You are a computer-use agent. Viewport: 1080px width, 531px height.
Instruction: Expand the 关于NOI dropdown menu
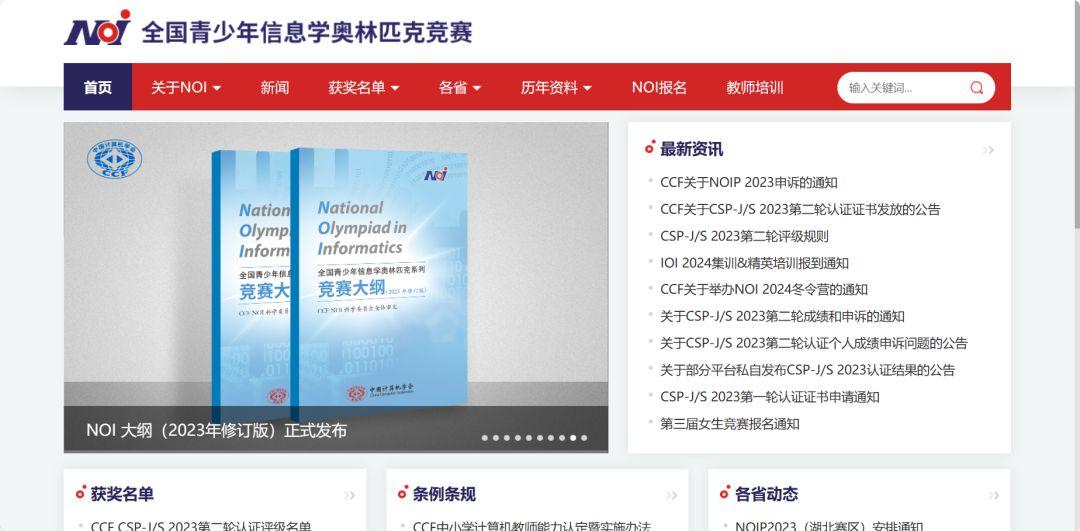coord(186,87)
